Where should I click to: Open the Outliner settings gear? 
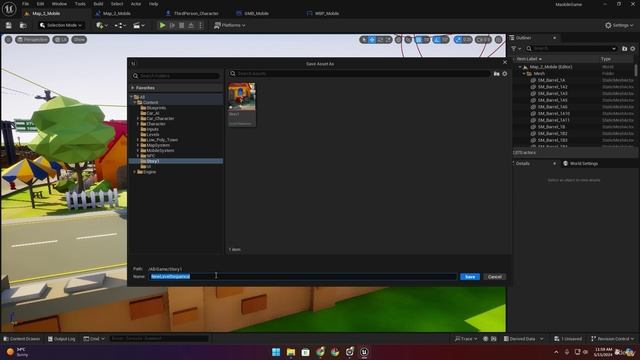[x=633, y=49]
